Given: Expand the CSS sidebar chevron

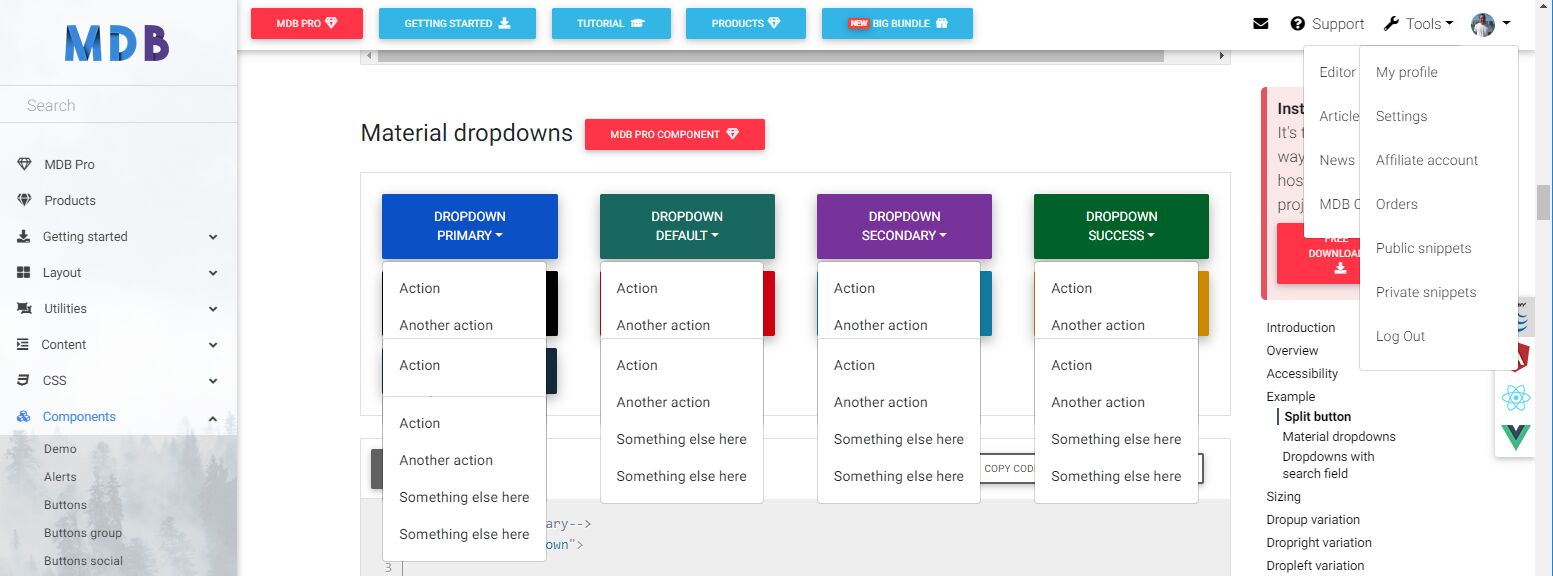Looking at the screenshot, I should pyautogui.click(x=213, y=381).
